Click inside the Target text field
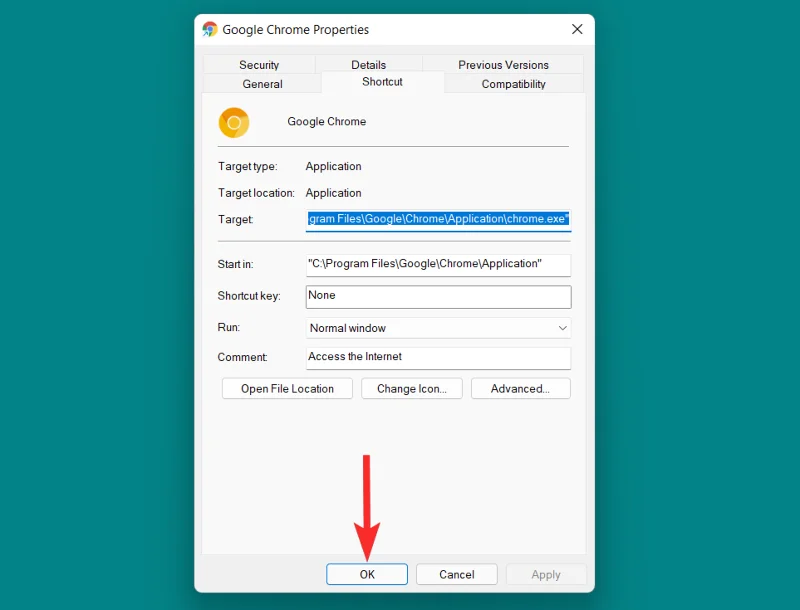The height and width of the screenshot is (610, 800). [x=438, y=219]
